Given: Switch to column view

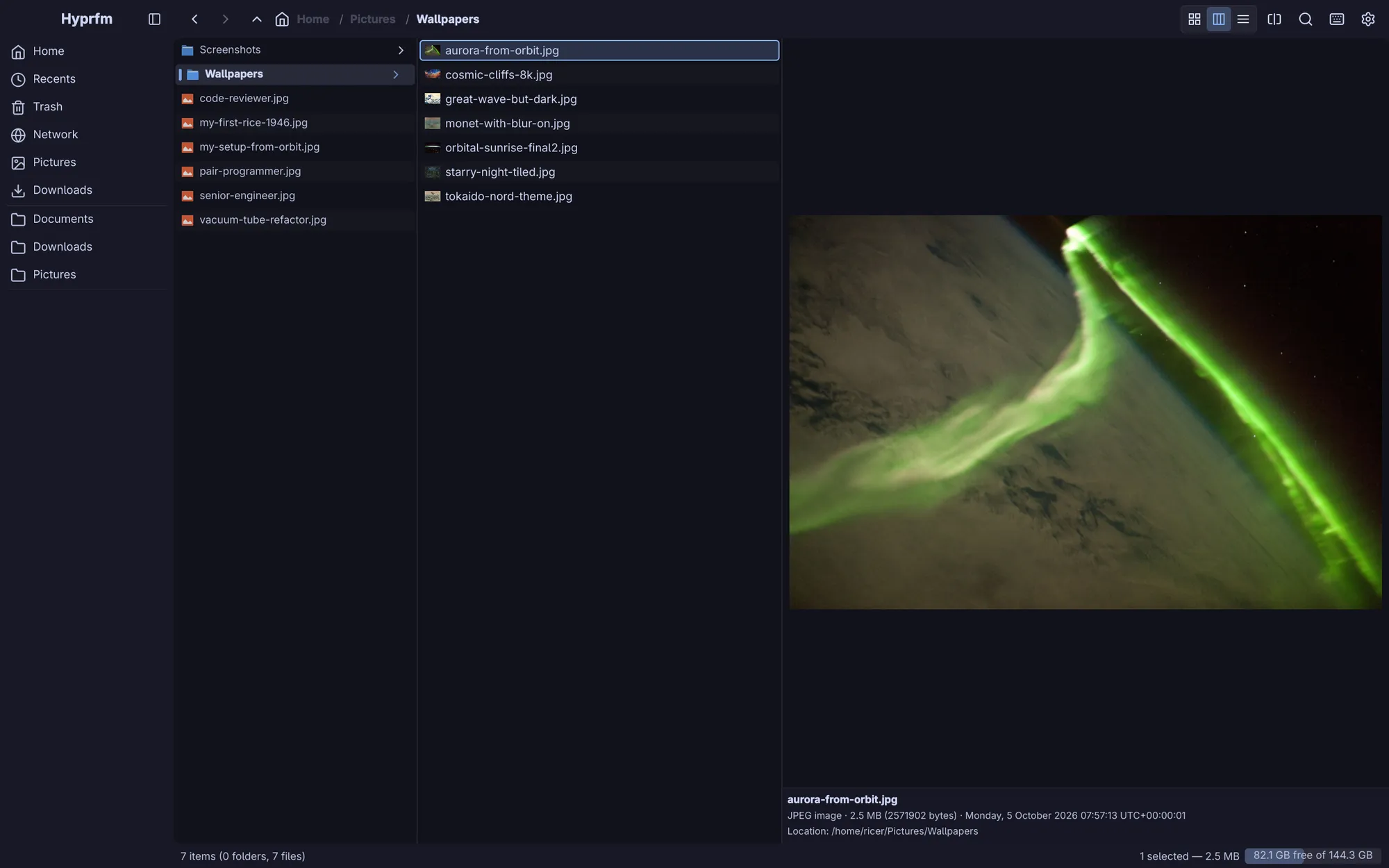Looking at the screenshot, I should [x=1219, y=19].
